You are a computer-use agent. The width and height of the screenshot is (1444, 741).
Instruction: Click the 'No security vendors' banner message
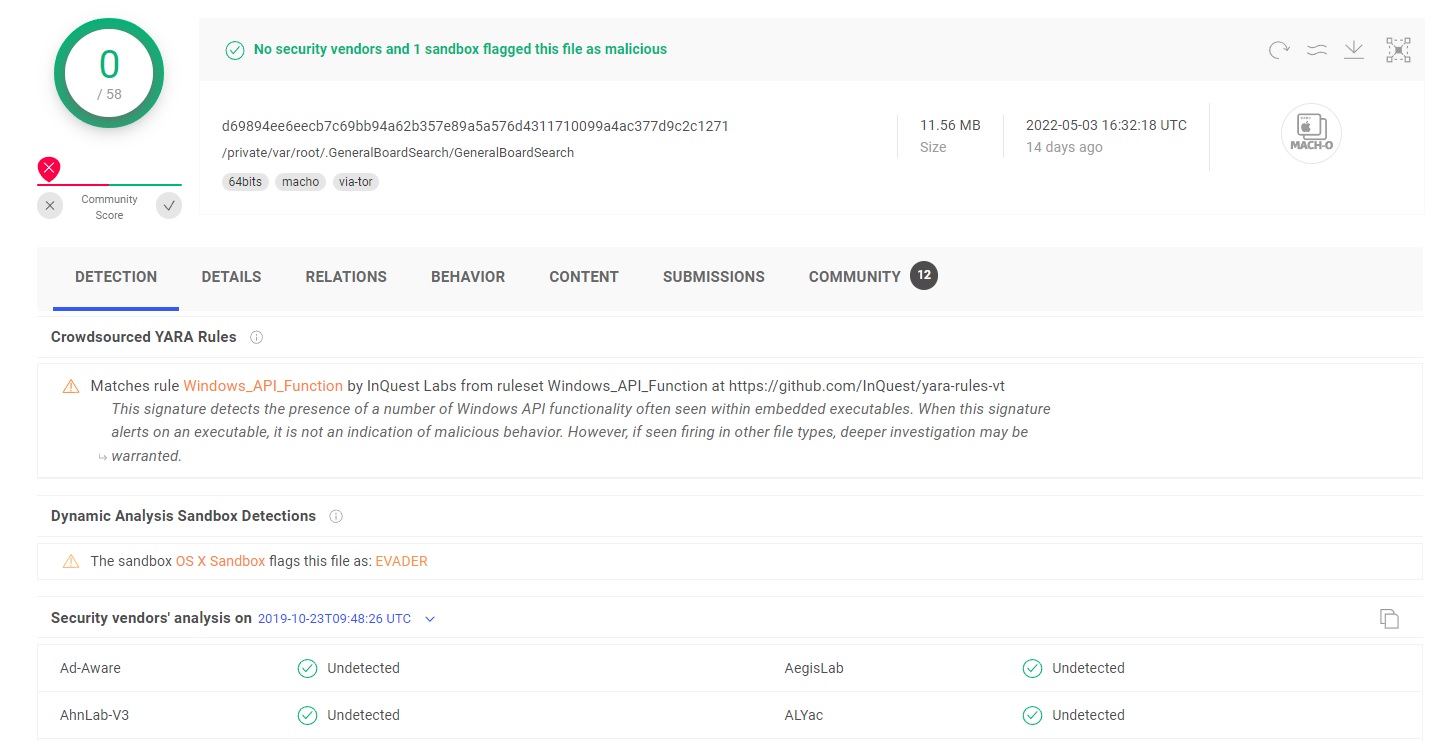pos(460,49)
